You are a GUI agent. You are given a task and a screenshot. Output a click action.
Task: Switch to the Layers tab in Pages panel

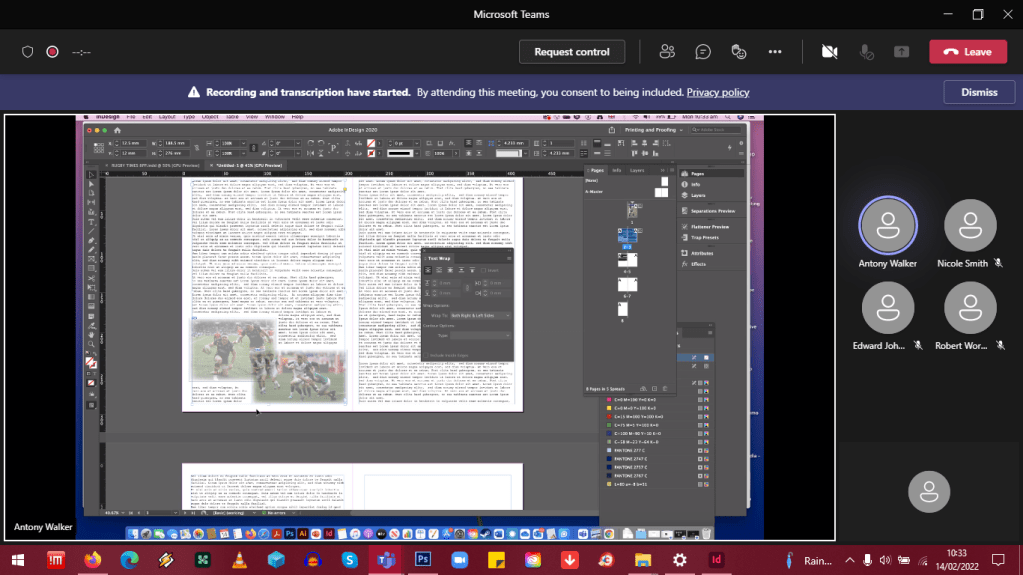tap(637, 170)
